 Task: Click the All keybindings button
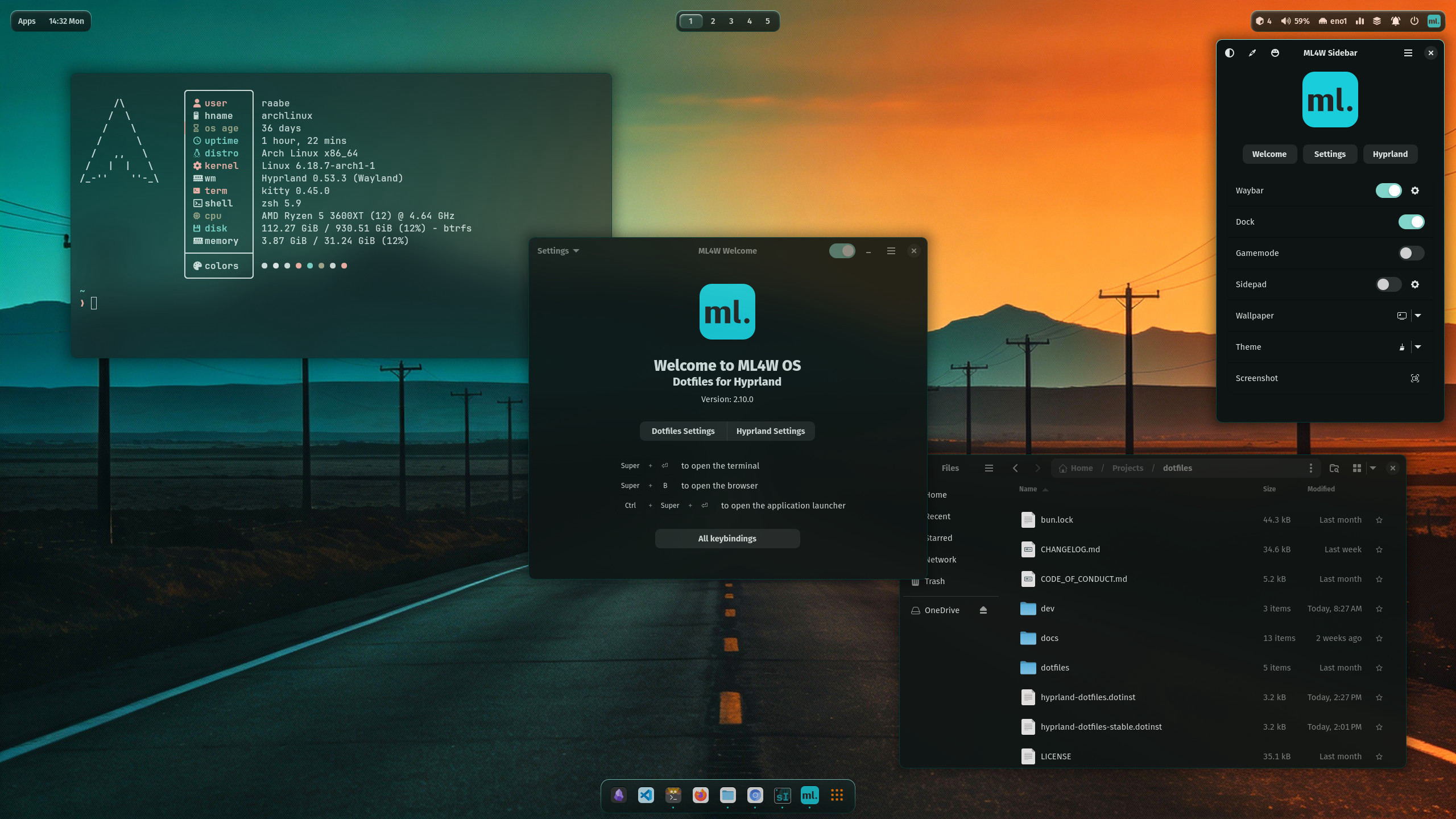(727, 538)
